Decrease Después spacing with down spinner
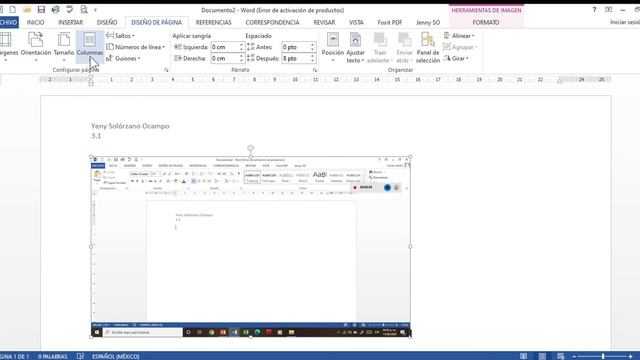This screenshot has height=360, width=640. tap(312, 61)
